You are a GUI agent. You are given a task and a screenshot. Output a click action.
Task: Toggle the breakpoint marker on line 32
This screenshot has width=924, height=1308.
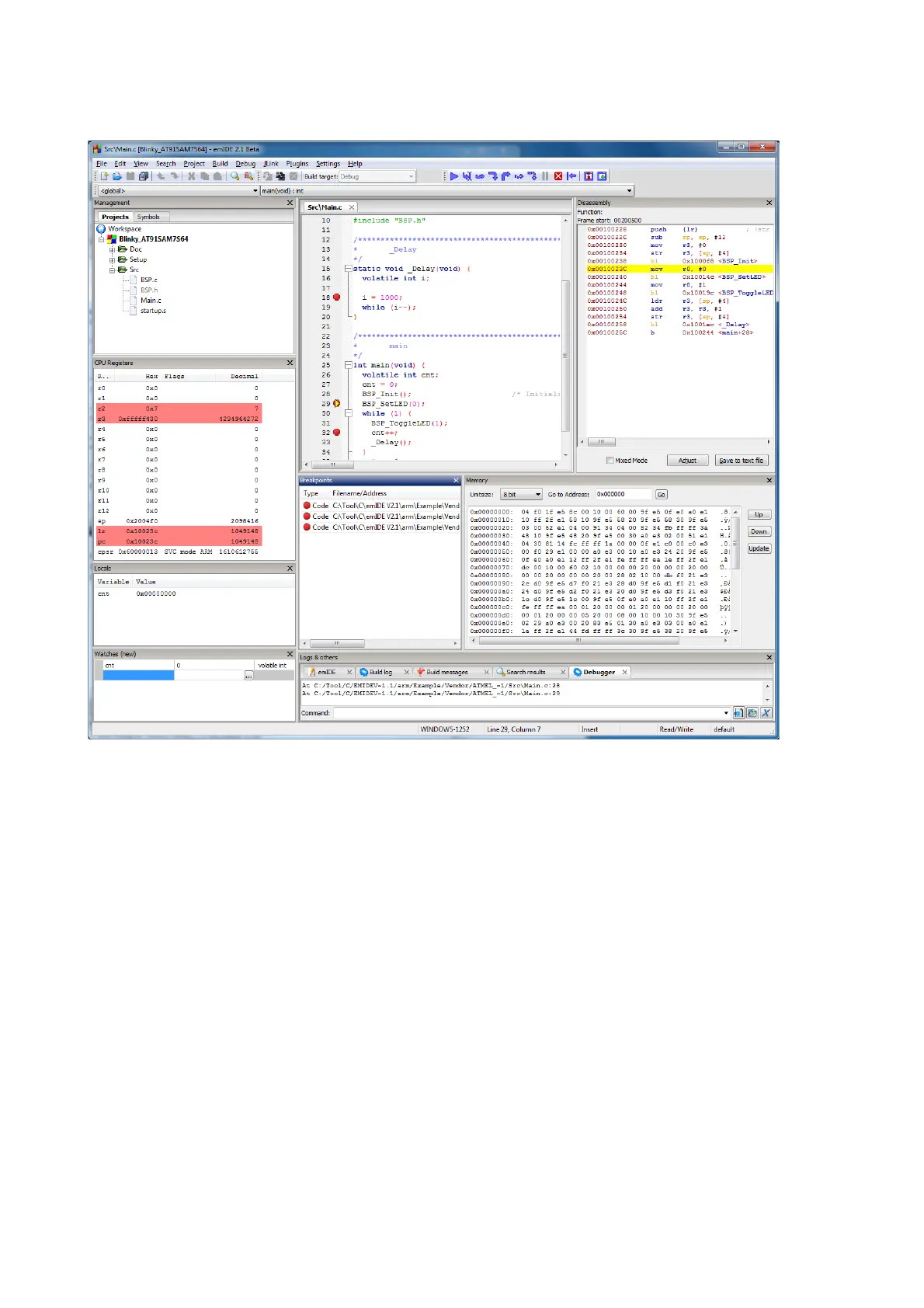click(x=337, y=433)
